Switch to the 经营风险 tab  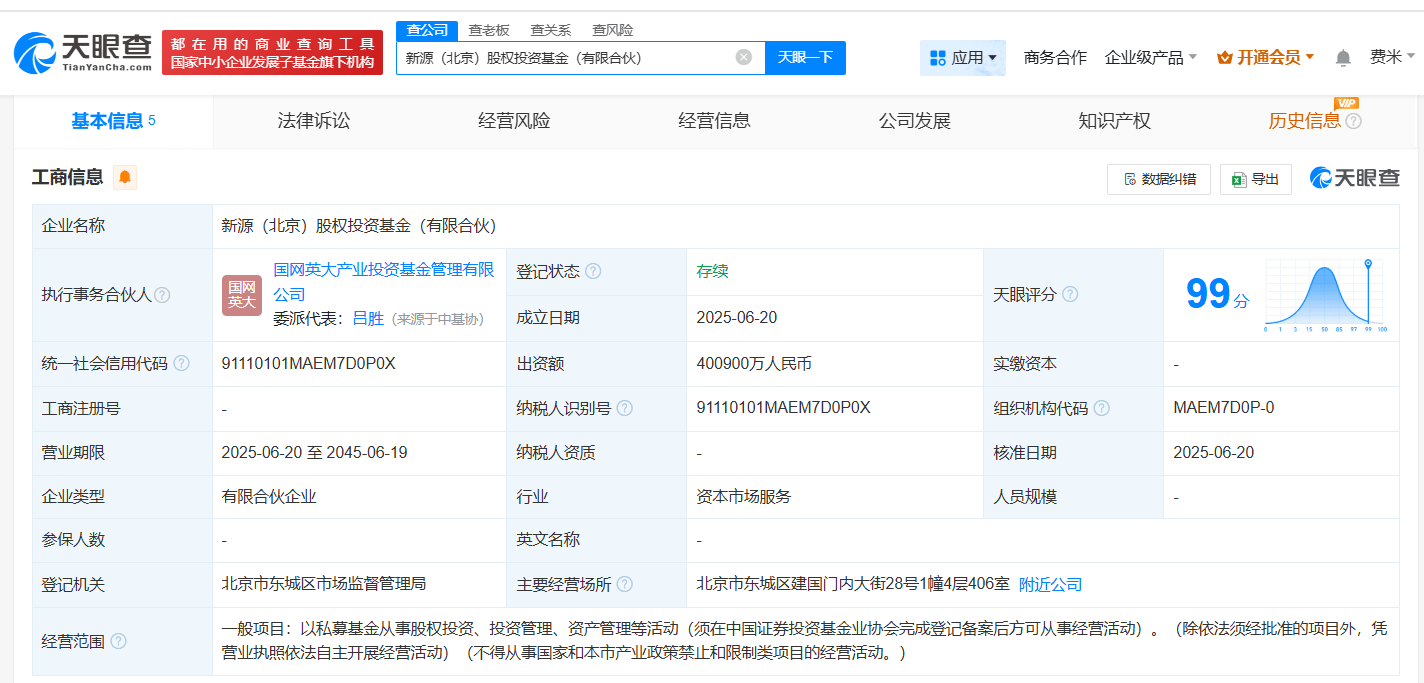[x=514, y=121]
